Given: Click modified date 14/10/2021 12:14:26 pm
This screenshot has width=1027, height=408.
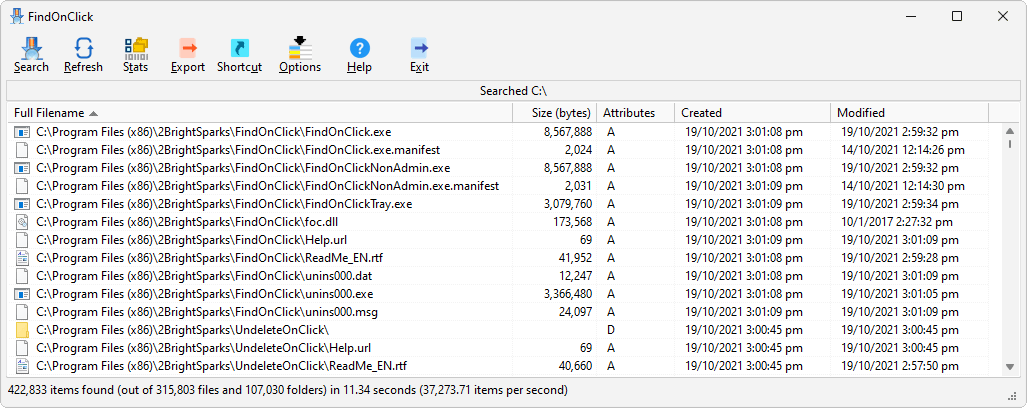Looking at the screenshot, I should (903, 150).
